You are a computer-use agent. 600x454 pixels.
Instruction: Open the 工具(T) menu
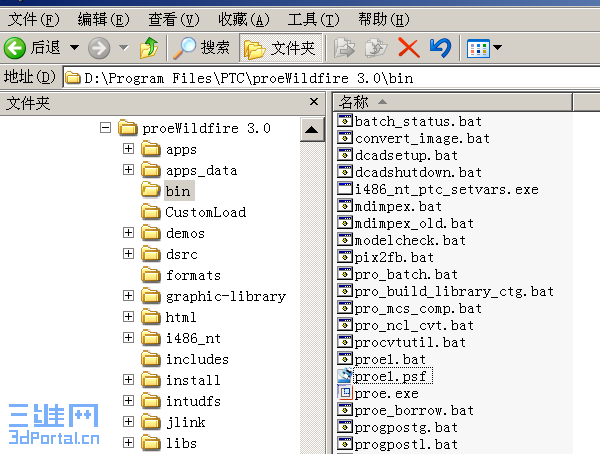click(x=313, y=19)
